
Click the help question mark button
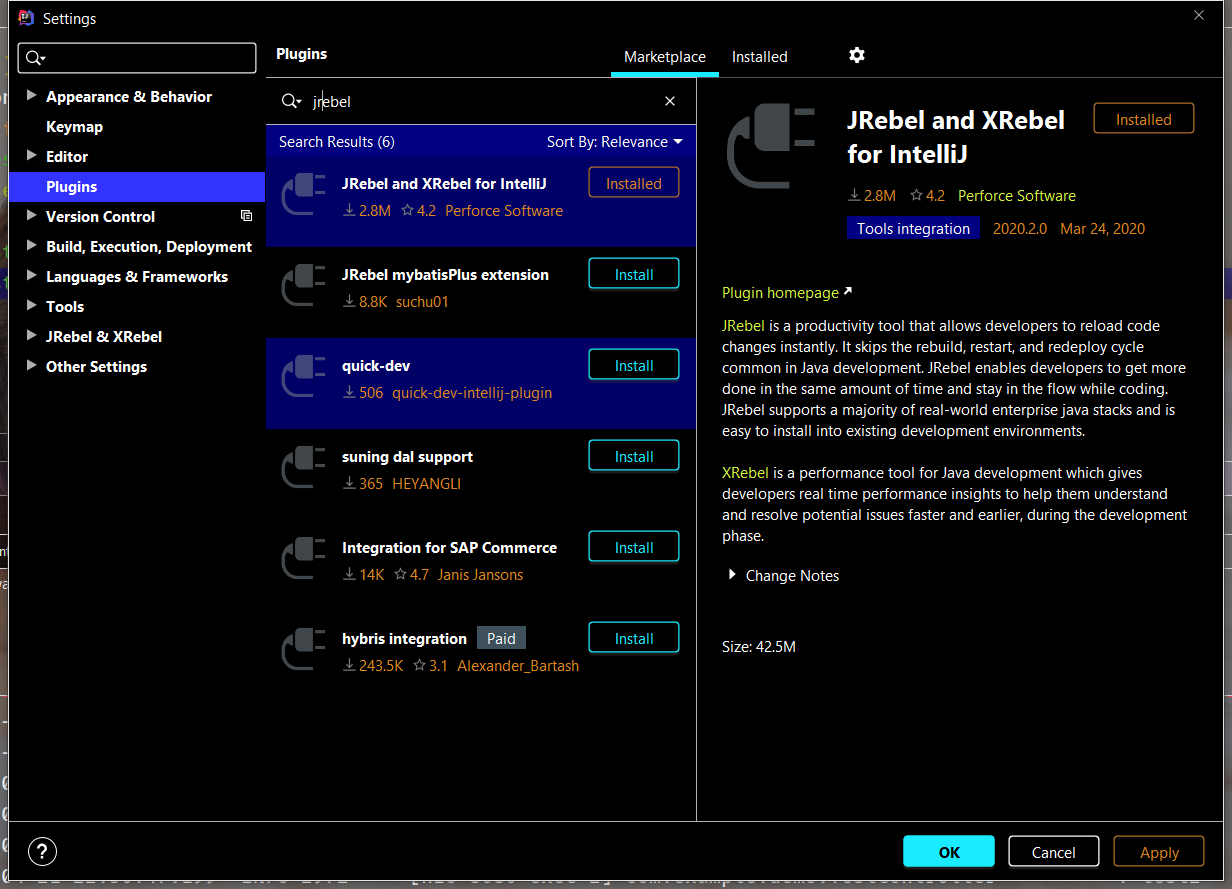42,851
